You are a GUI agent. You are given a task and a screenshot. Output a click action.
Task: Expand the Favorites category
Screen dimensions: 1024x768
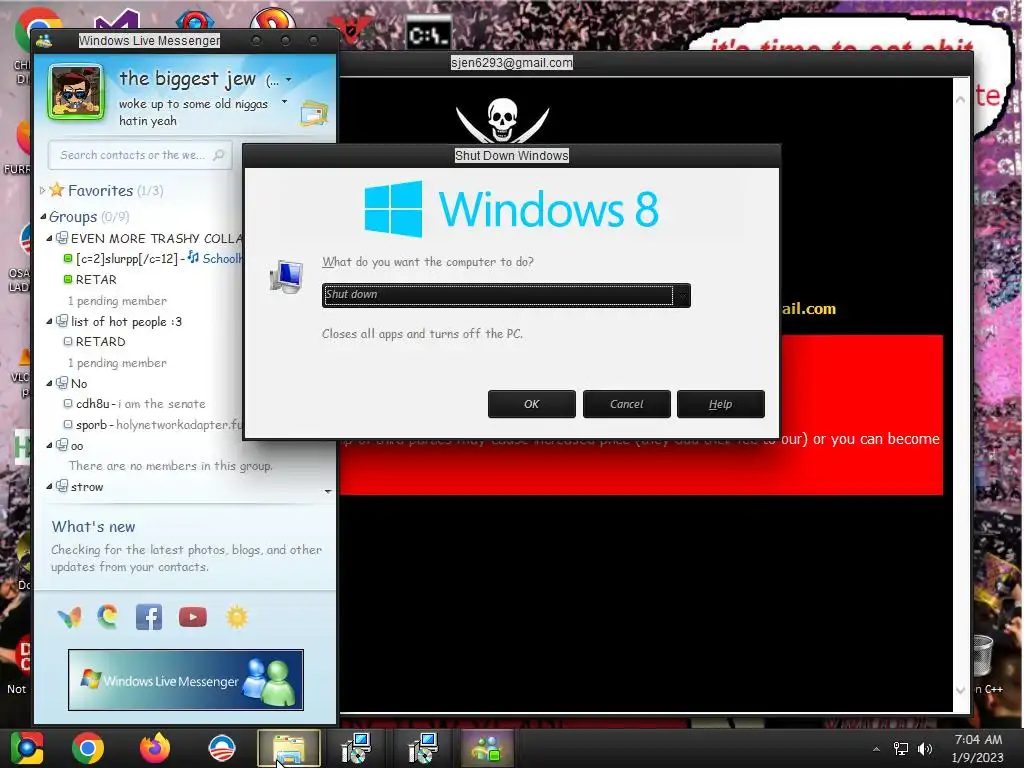[43, 191]
